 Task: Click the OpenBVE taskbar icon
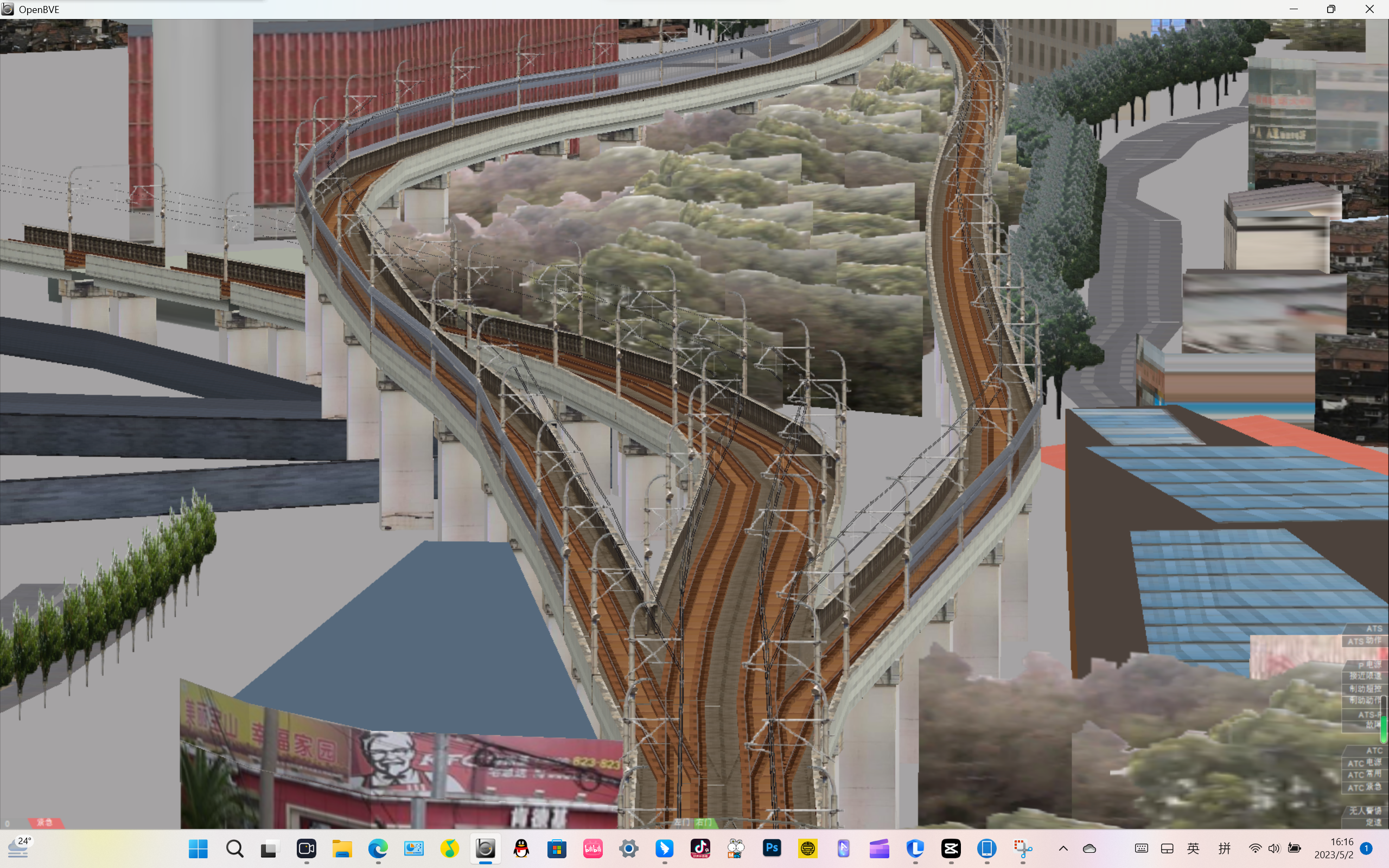tap(485, 848)
